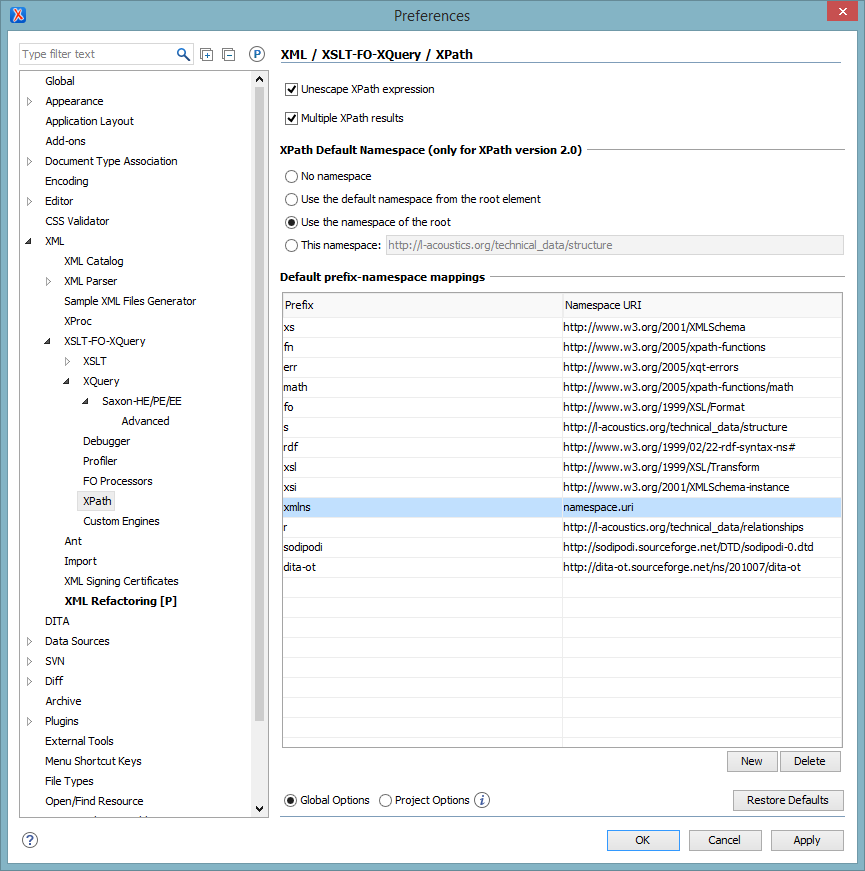Open XML Refactoring [P] page
The height and width of the screenshot is (871, 865).
click(x=121, y=601)
